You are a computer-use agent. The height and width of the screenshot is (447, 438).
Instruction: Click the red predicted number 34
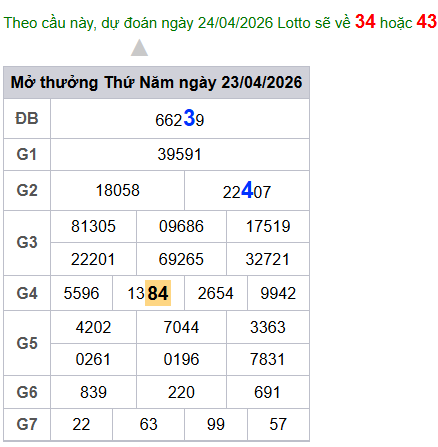pyautogui.click(x=365, y=21)
